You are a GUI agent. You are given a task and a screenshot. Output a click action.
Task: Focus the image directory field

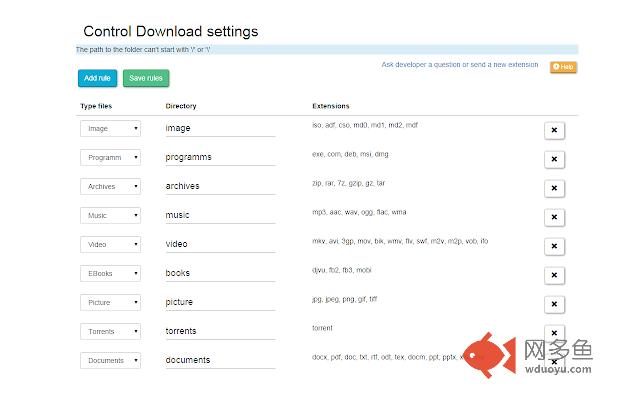220,129
